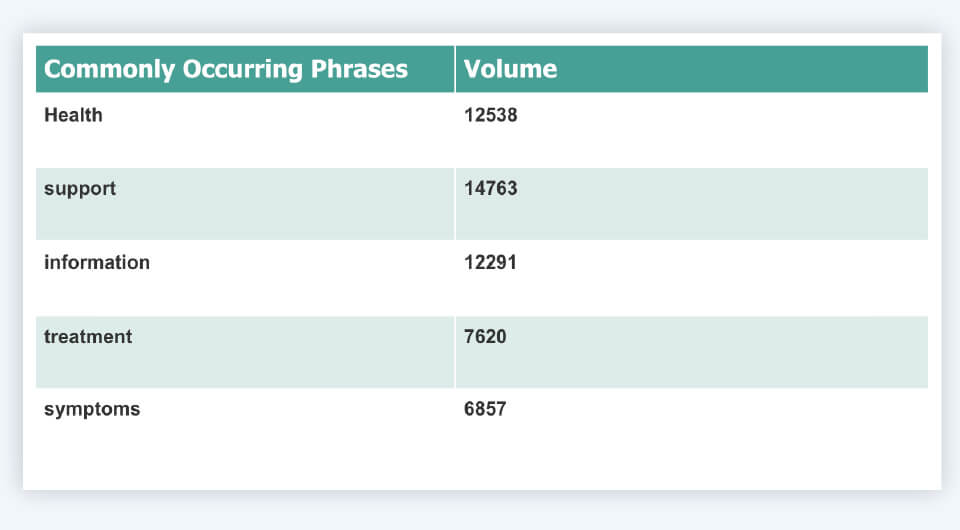960x530 pixels.
Task: Click the word support in the table
Action: tap(80, 188)
